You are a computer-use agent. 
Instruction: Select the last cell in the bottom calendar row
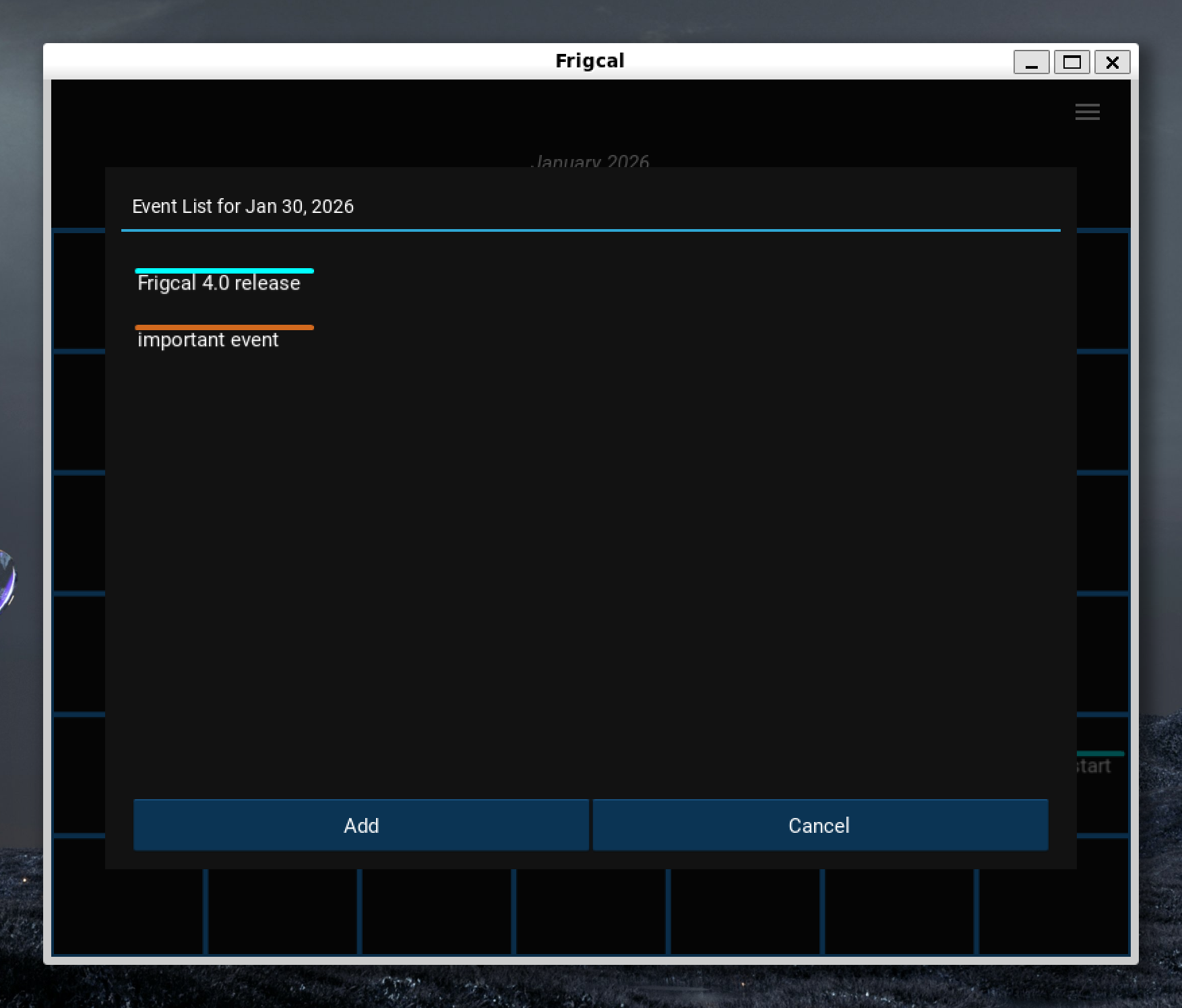[x=1053, y=911]
